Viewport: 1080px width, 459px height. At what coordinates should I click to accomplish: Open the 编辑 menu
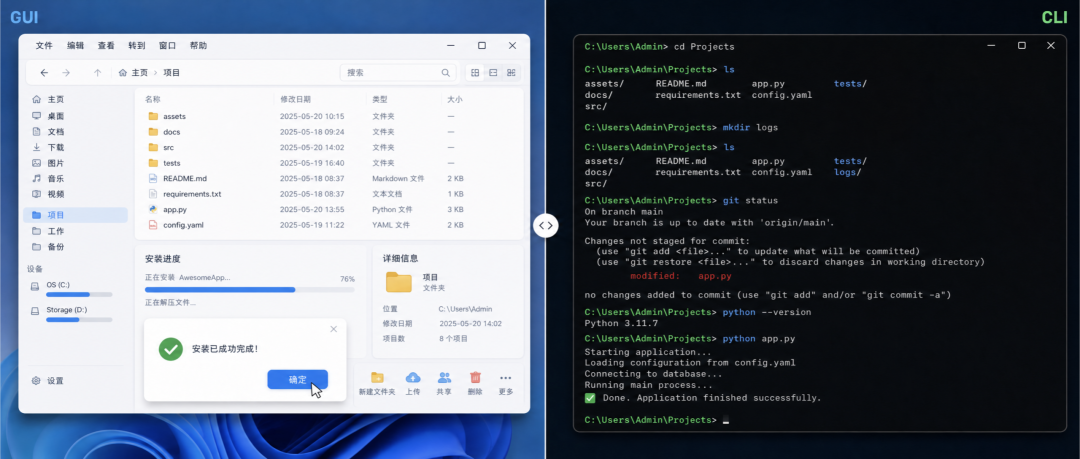75,45
